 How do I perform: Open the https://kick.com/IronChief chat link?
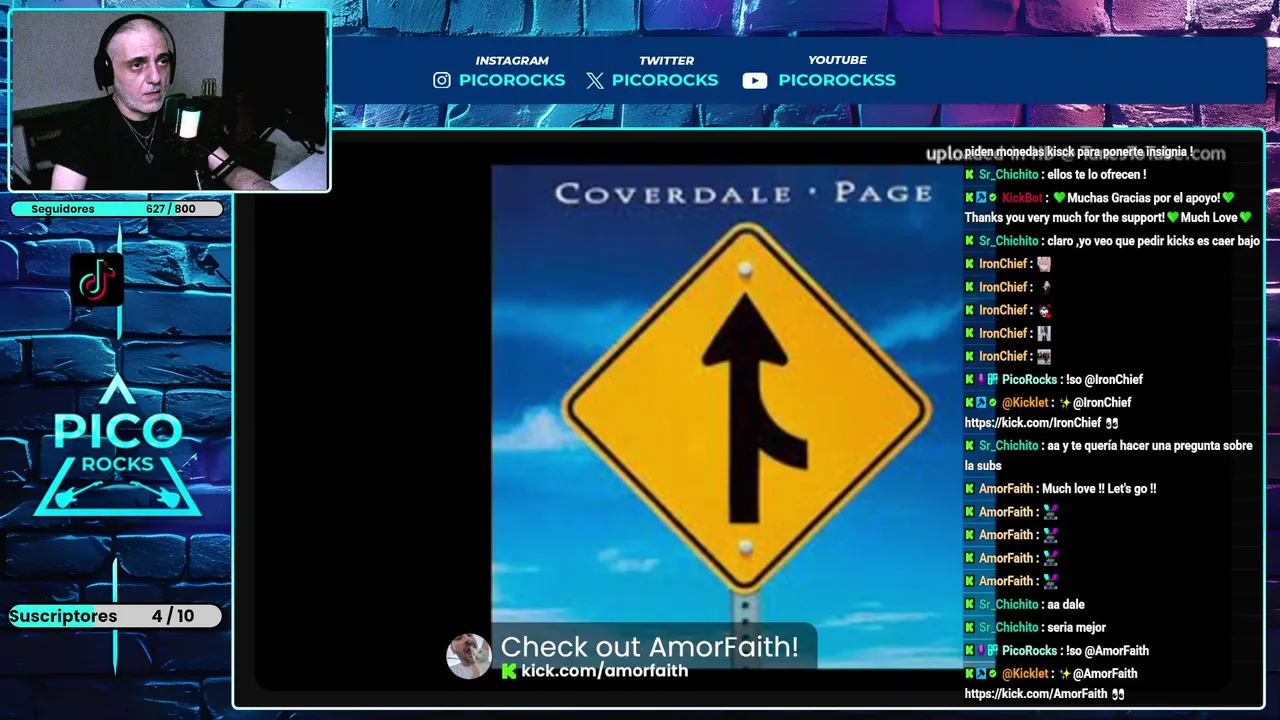tap(1033, 423)
